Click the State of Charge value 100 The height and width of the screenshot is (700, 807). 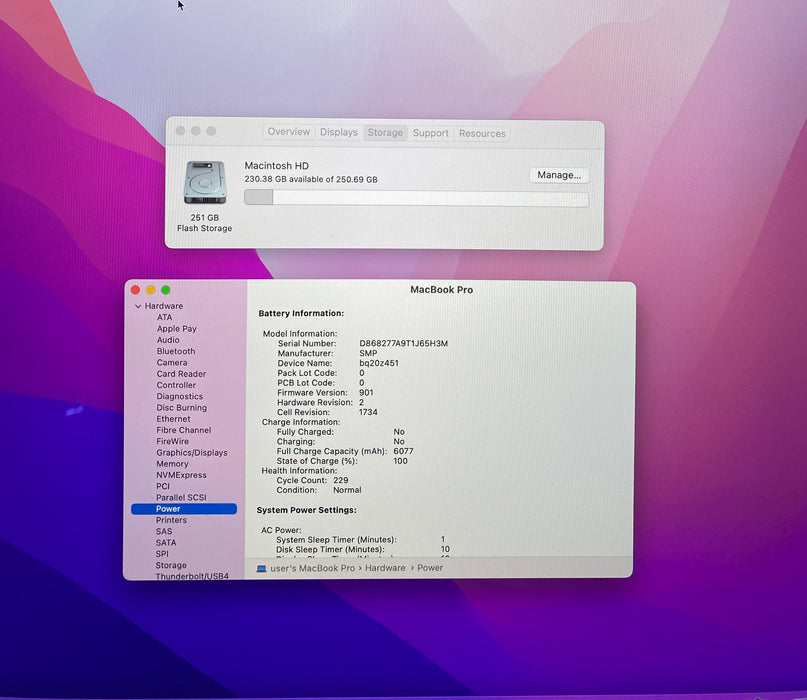(x=400, y=461)
